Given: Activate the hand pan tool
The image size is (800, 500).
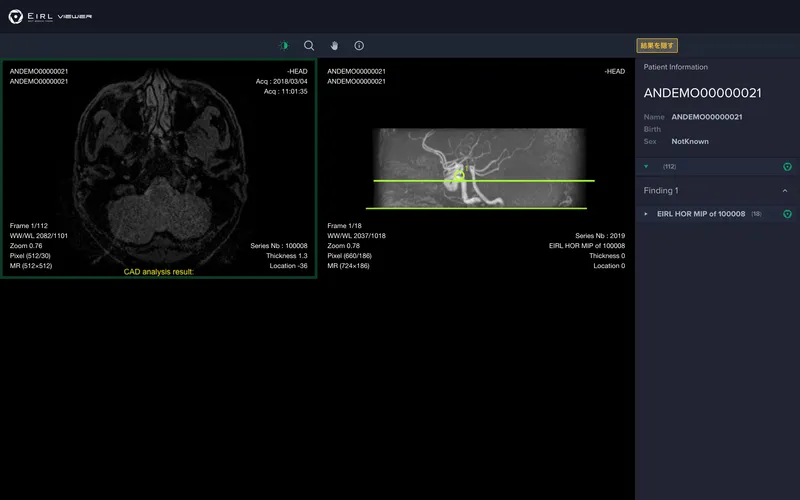Looking at the screenshot, I should point(334,45).
